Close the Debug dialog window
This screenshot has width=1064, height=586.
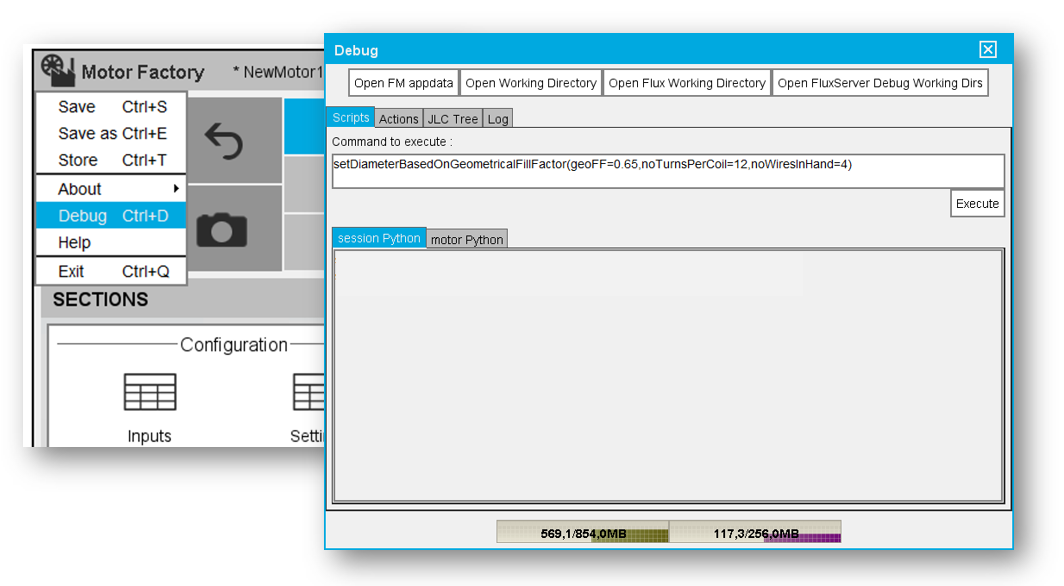(x=987, y=50)
